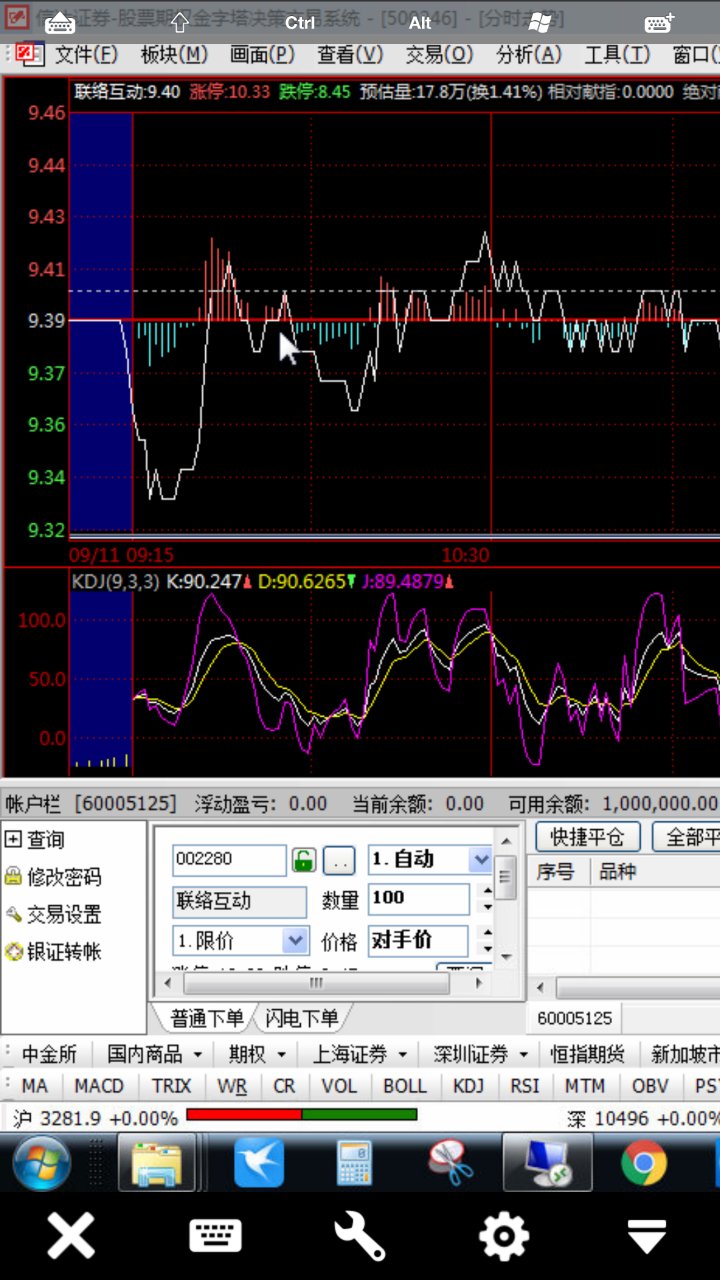This screenshot has width=720, height=1280.
Task: Click the red-green market breadth bar
Action: [x=302, y=1114]
